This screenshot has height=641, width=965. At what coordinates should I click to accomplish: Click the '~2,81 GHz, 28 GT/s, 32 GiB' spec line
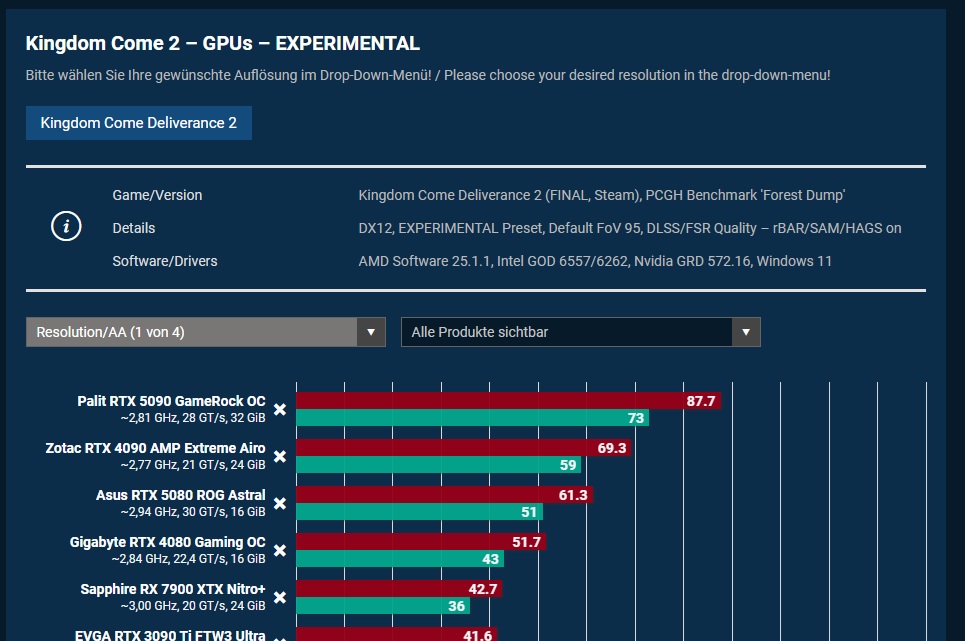(x=193, y=418)
